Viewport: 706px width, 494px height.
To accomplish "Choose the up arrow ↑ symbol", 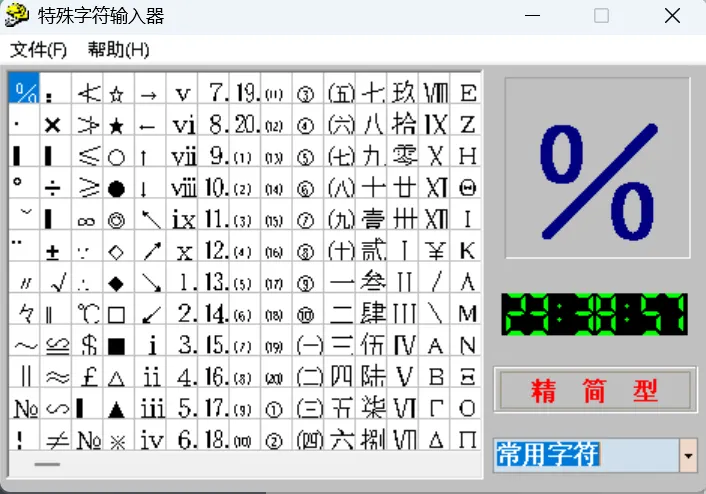I will pyautogui.click(x=150, y=151).
